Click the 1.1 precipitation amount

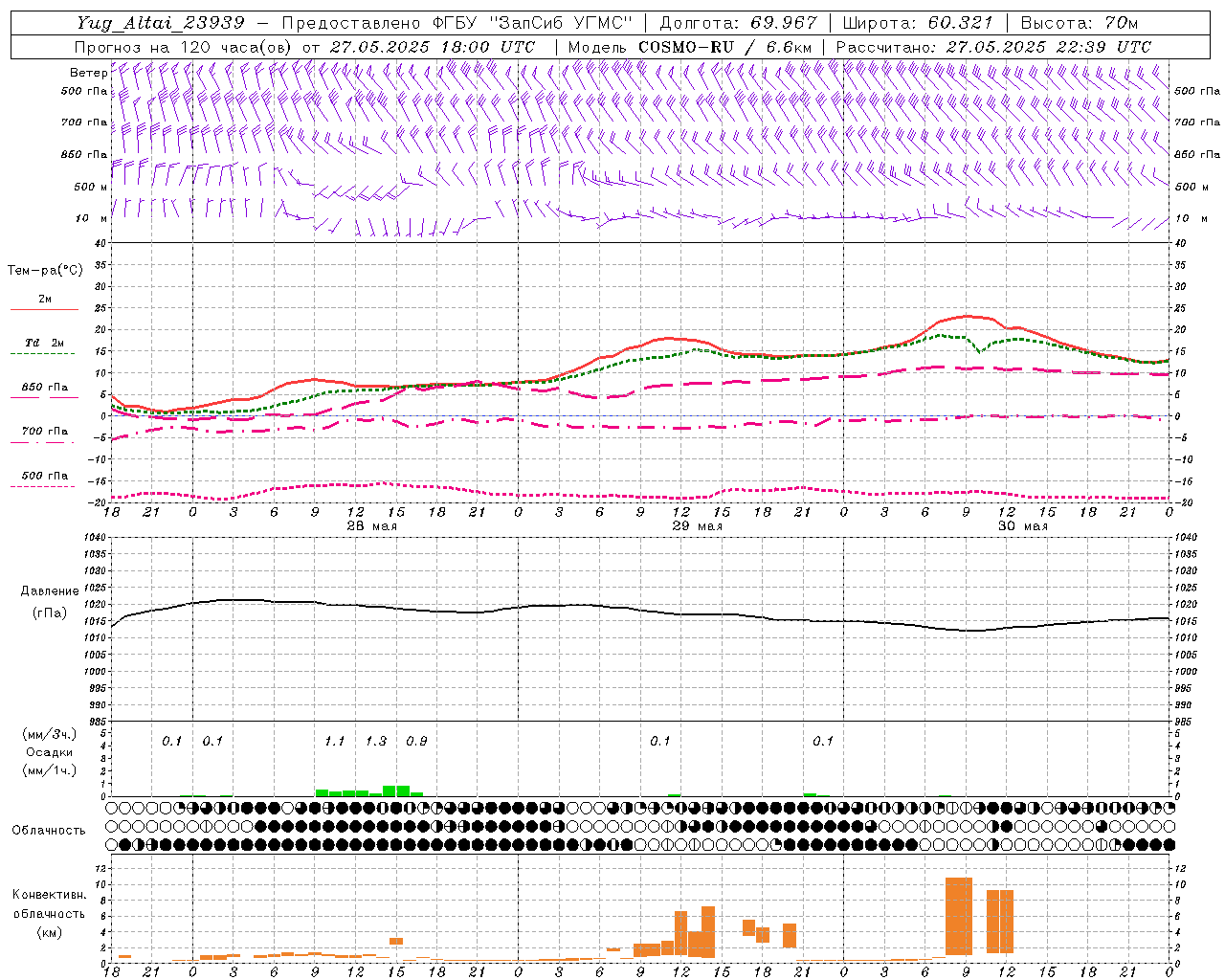pyautogui.click(x=334, y=741)
